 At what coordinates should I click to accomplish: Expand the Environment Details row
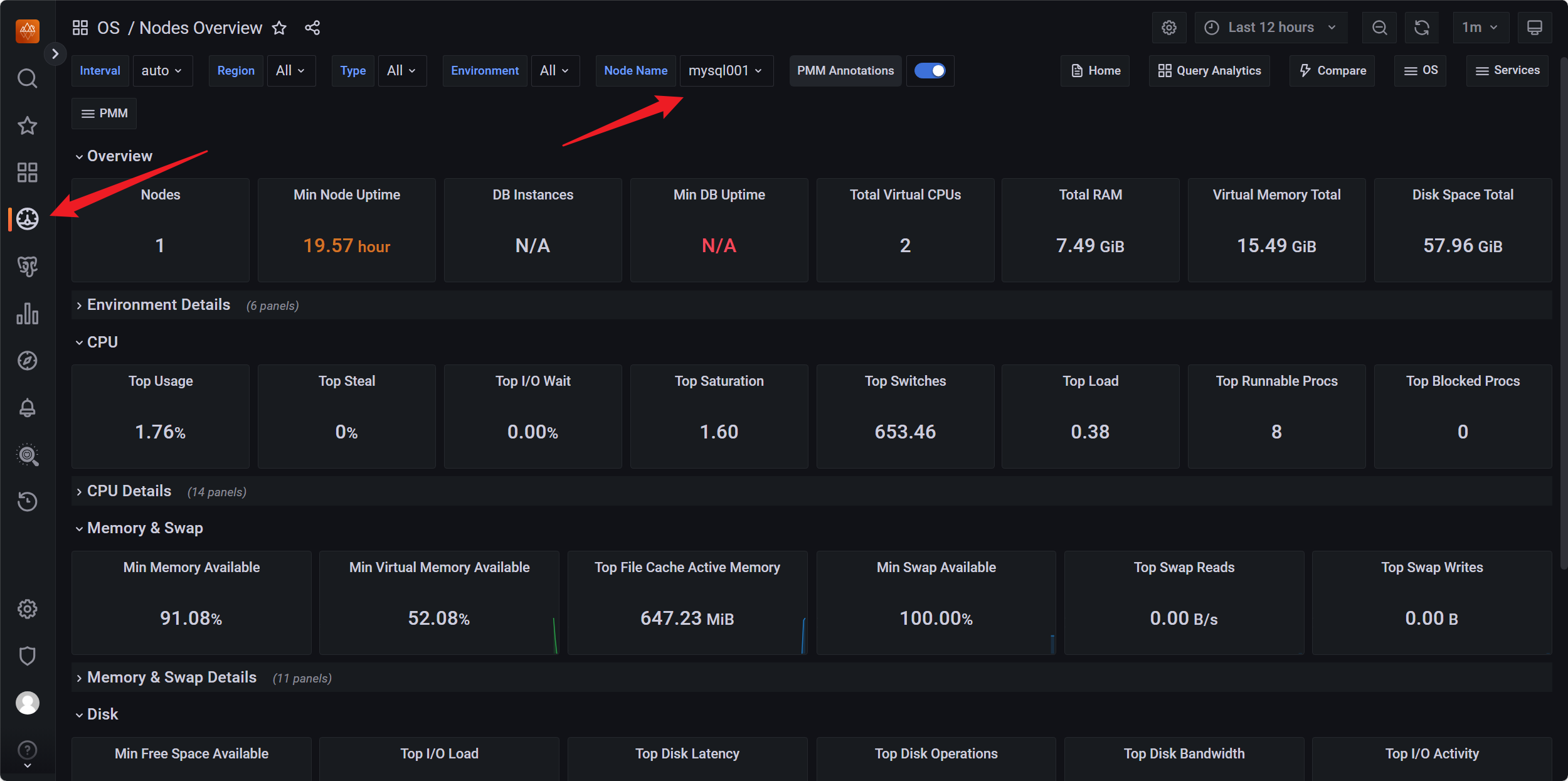coord(158,305)
